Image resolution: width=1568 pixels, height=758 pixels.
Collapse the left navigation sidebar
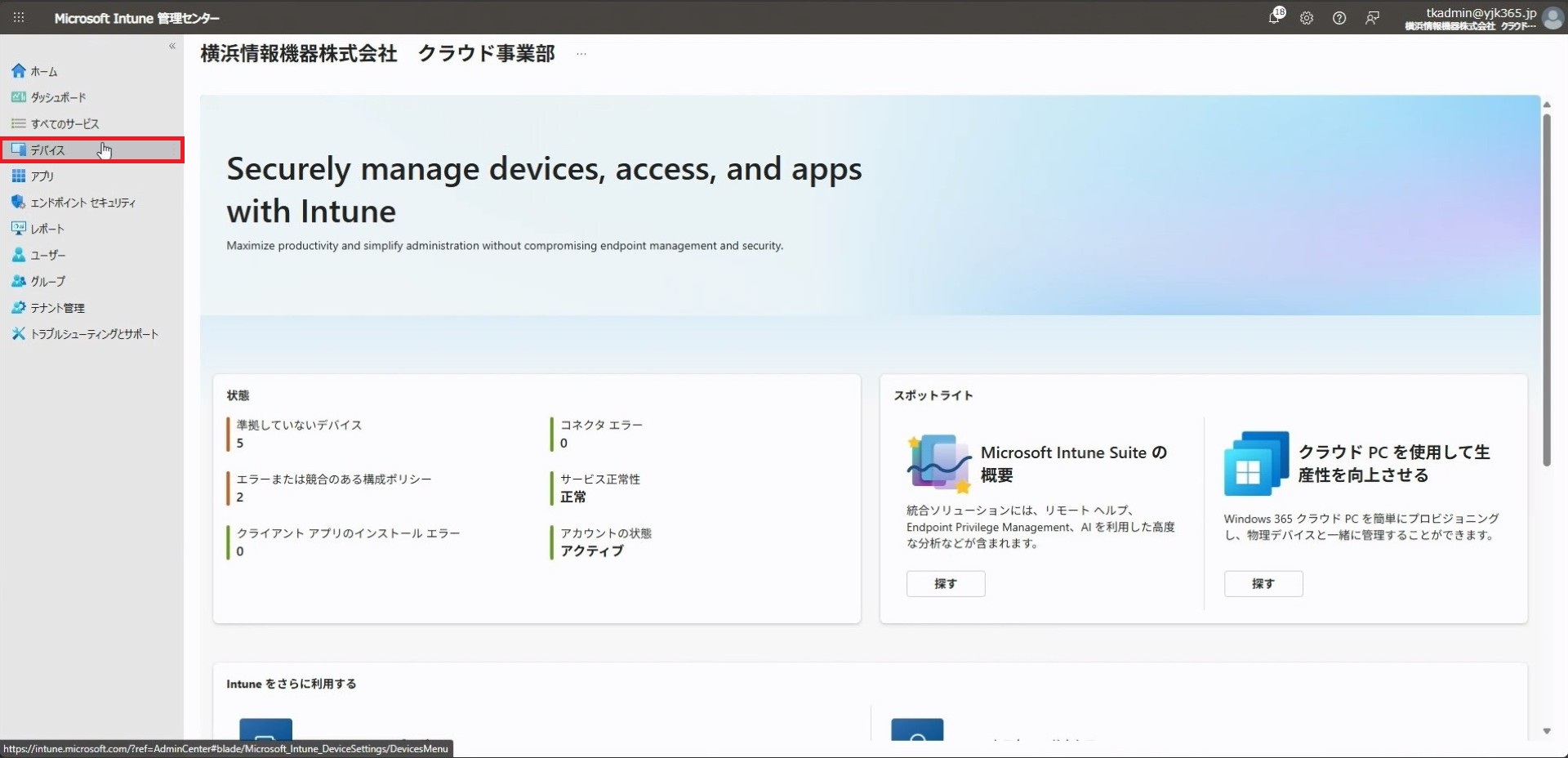pyautogui.click(x=172, y=47)
